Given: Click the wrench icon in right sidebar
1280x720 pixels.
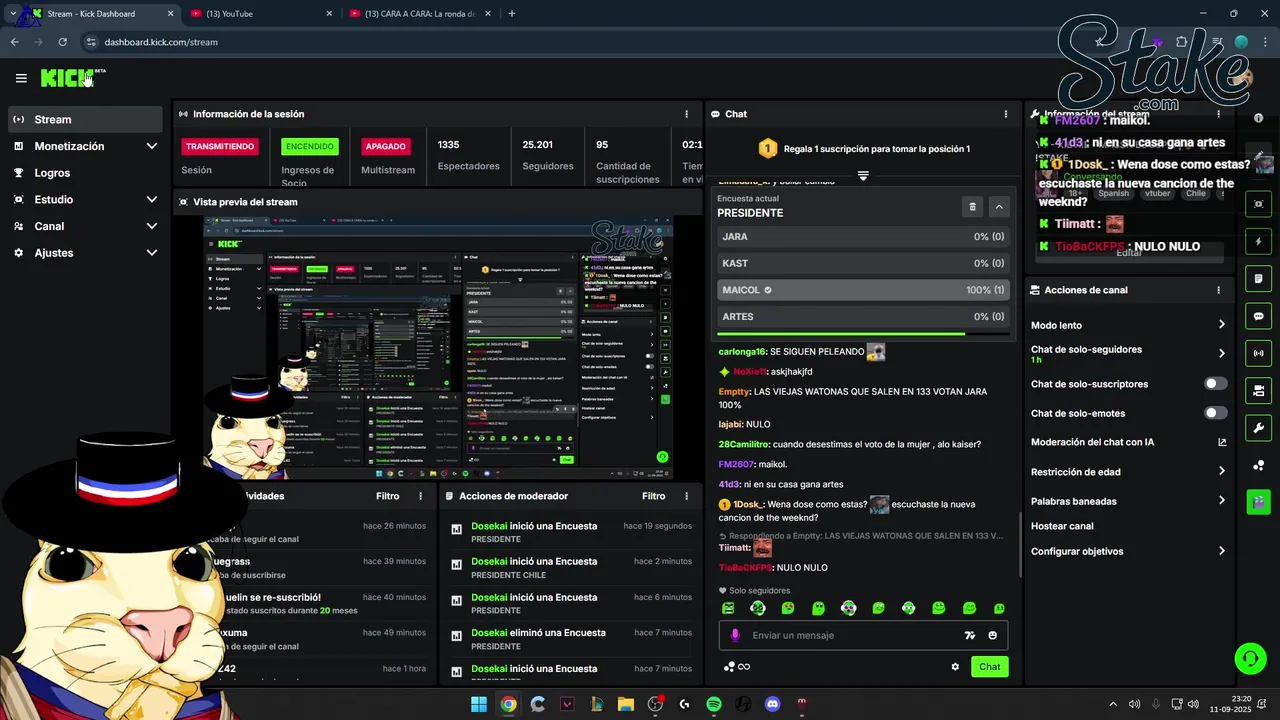Looking at the screenshot, I should (x=1258, y=428).
